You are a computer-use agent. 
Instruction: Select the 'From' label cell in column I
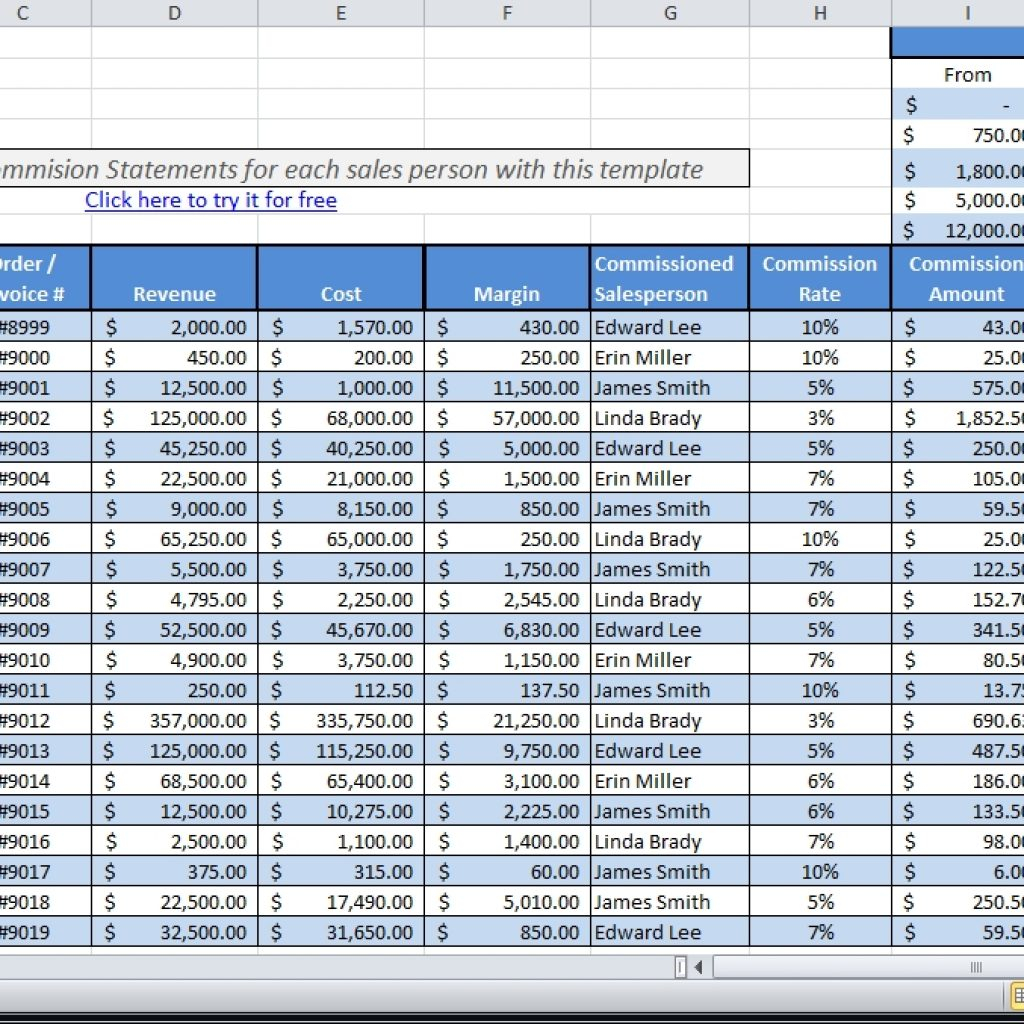(x=965, y=74)
